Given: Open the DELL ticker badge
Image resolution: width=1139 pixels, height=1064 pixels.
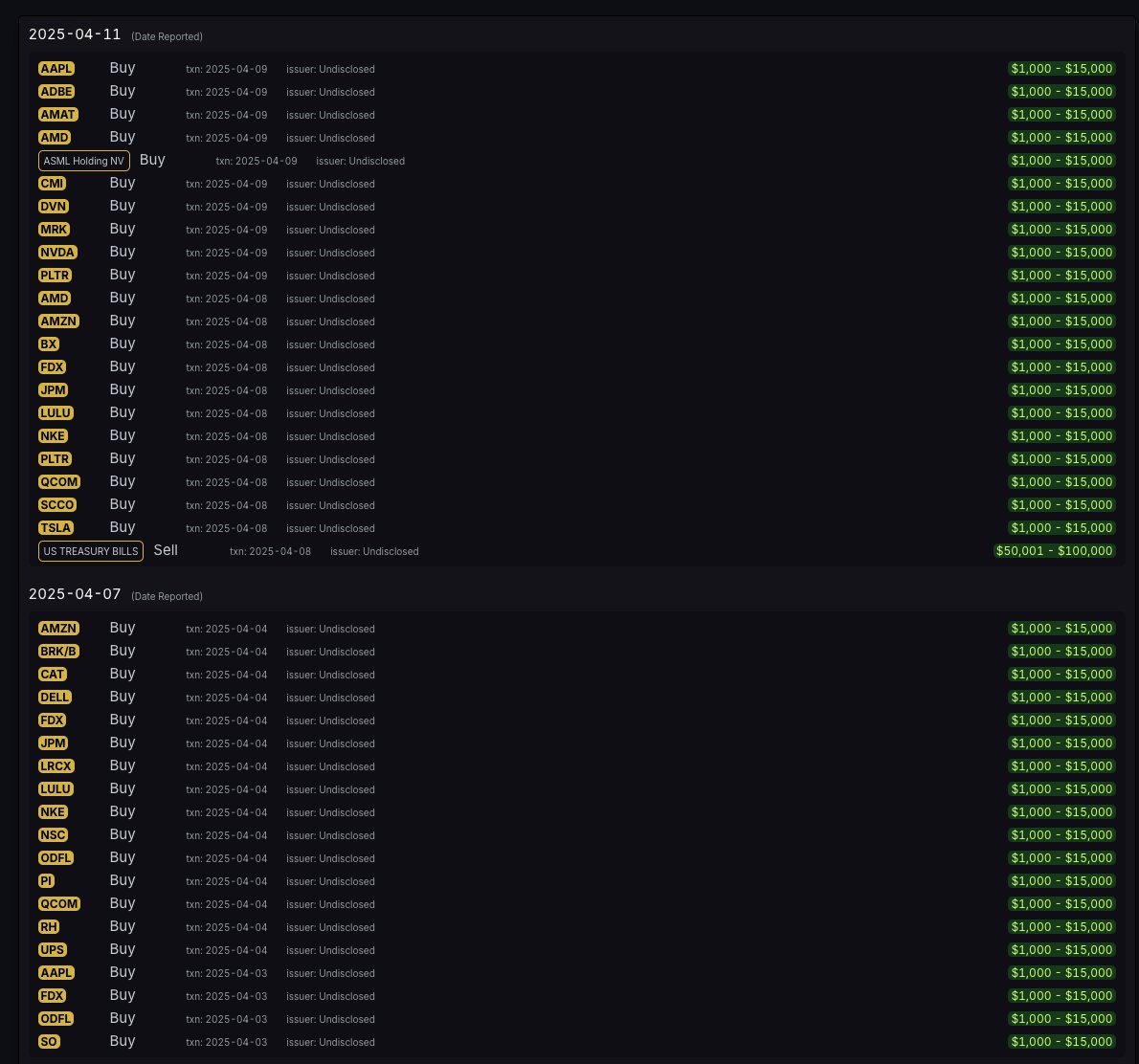Looking at the screenshot, I should pos(55,698).
